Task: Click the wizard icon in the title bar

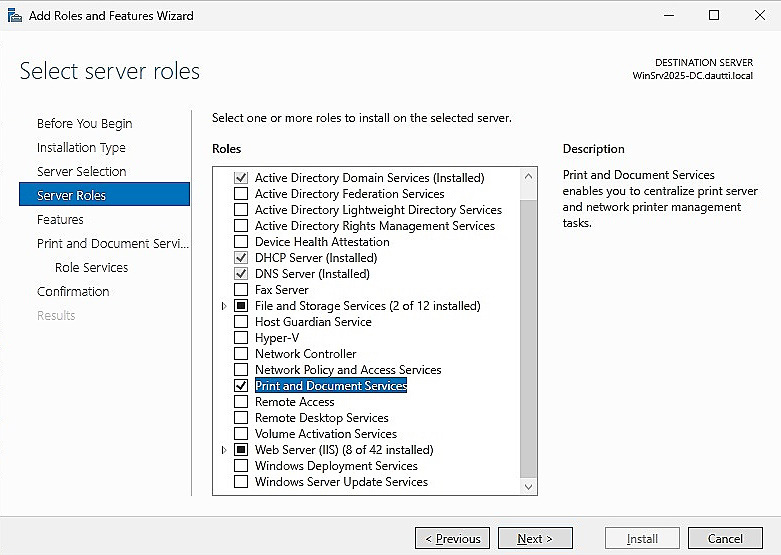Action: pyautogui.click(x=14, y=15)
